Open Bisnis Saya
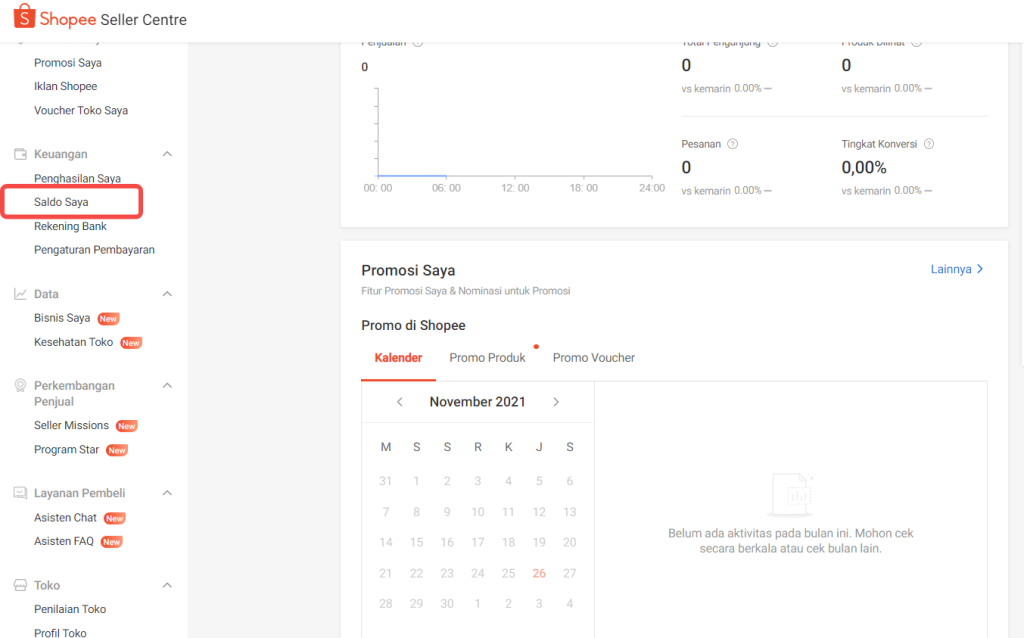 [62, 318]
